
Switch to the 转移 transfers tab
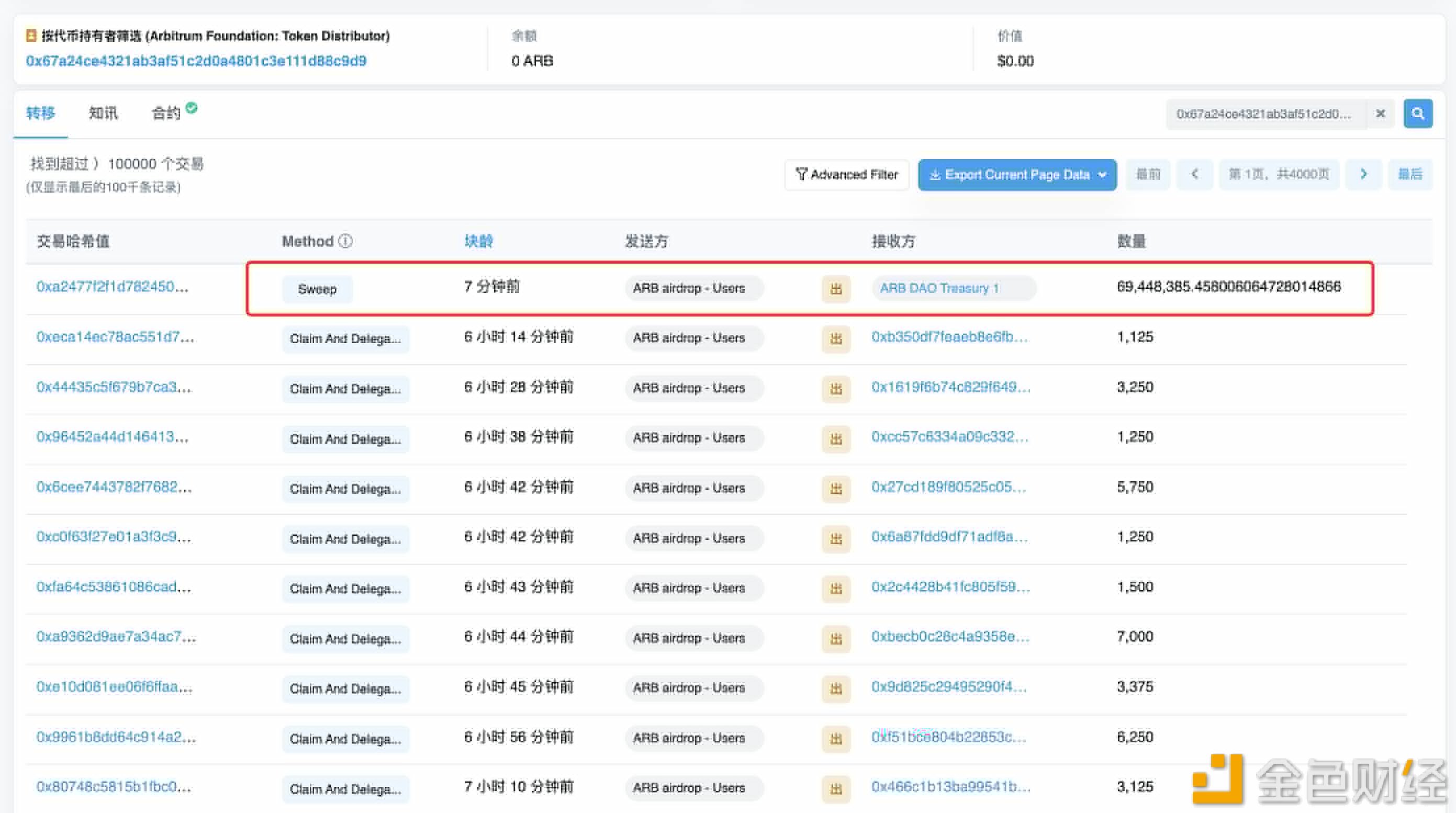tap(40, 113)
